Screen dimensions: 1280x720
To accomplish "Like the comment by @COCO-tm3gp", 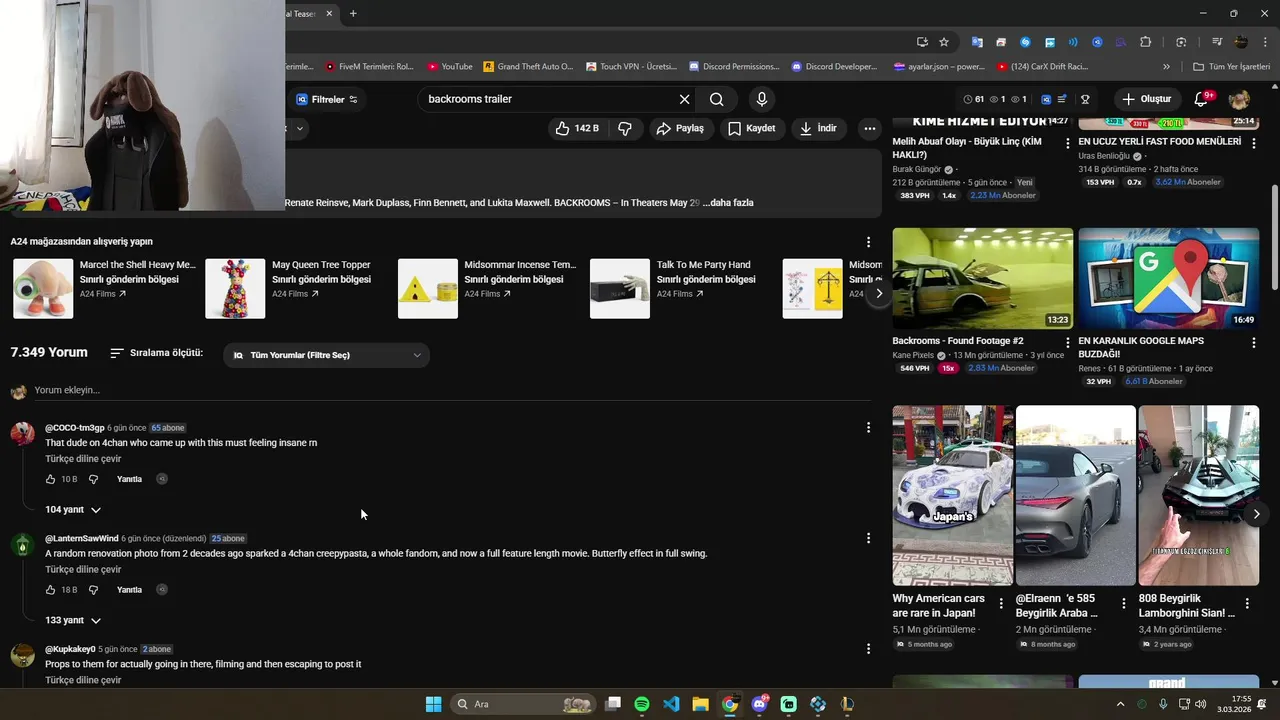I will (50, 479).
